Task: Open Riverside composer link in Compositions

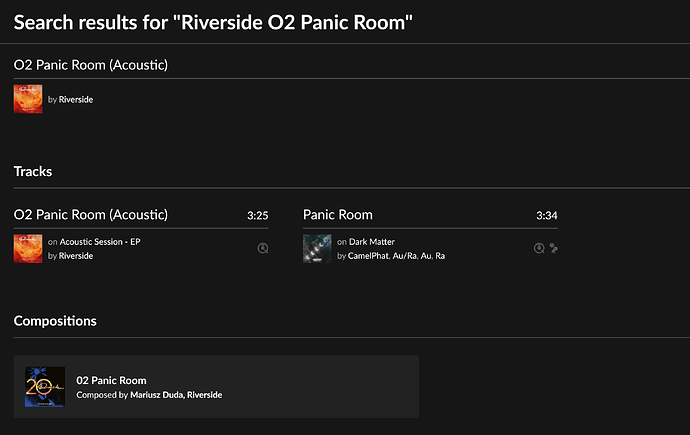Action: [205, 395]
